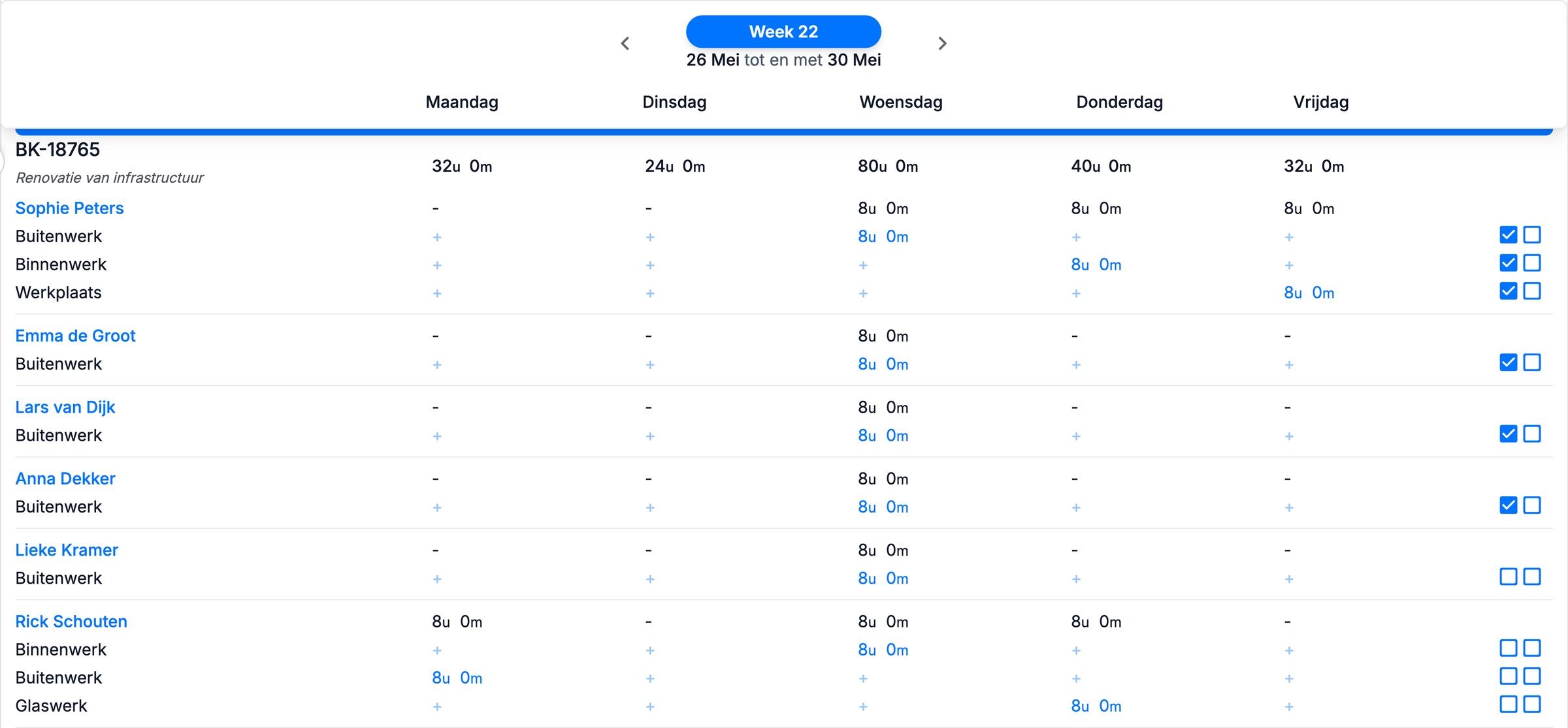
Task: Go to previous week with left chevron
Action: point(625,43)
